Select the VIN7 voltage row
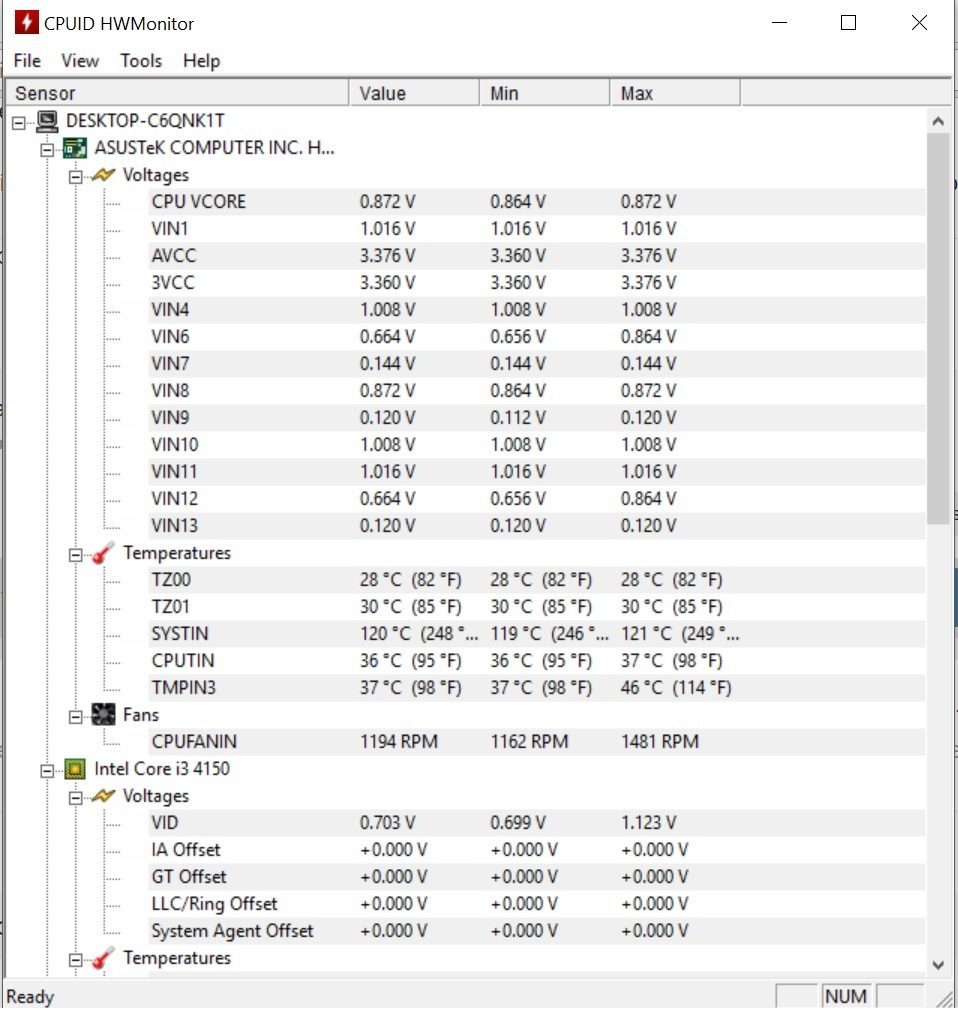958x1010 pixels. tap(537, 364)
